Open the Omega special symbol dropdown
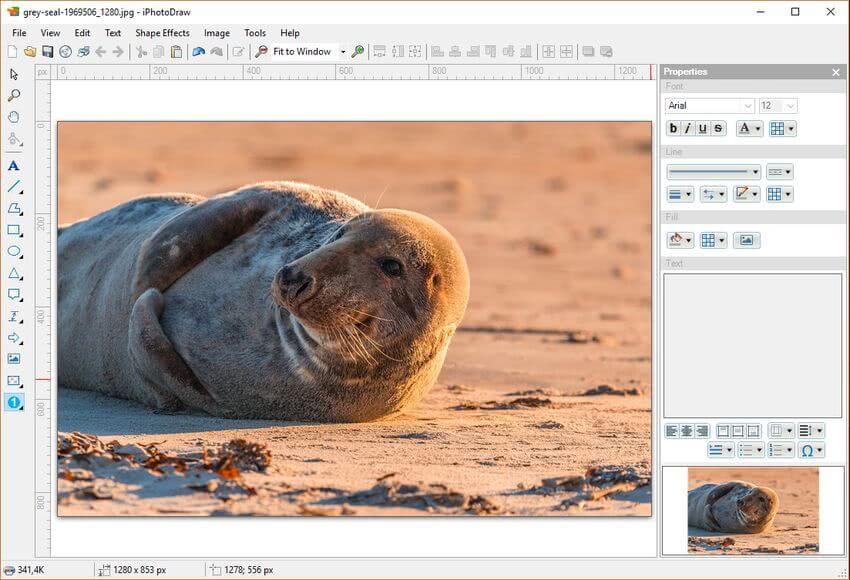 (x=811, y=450)
